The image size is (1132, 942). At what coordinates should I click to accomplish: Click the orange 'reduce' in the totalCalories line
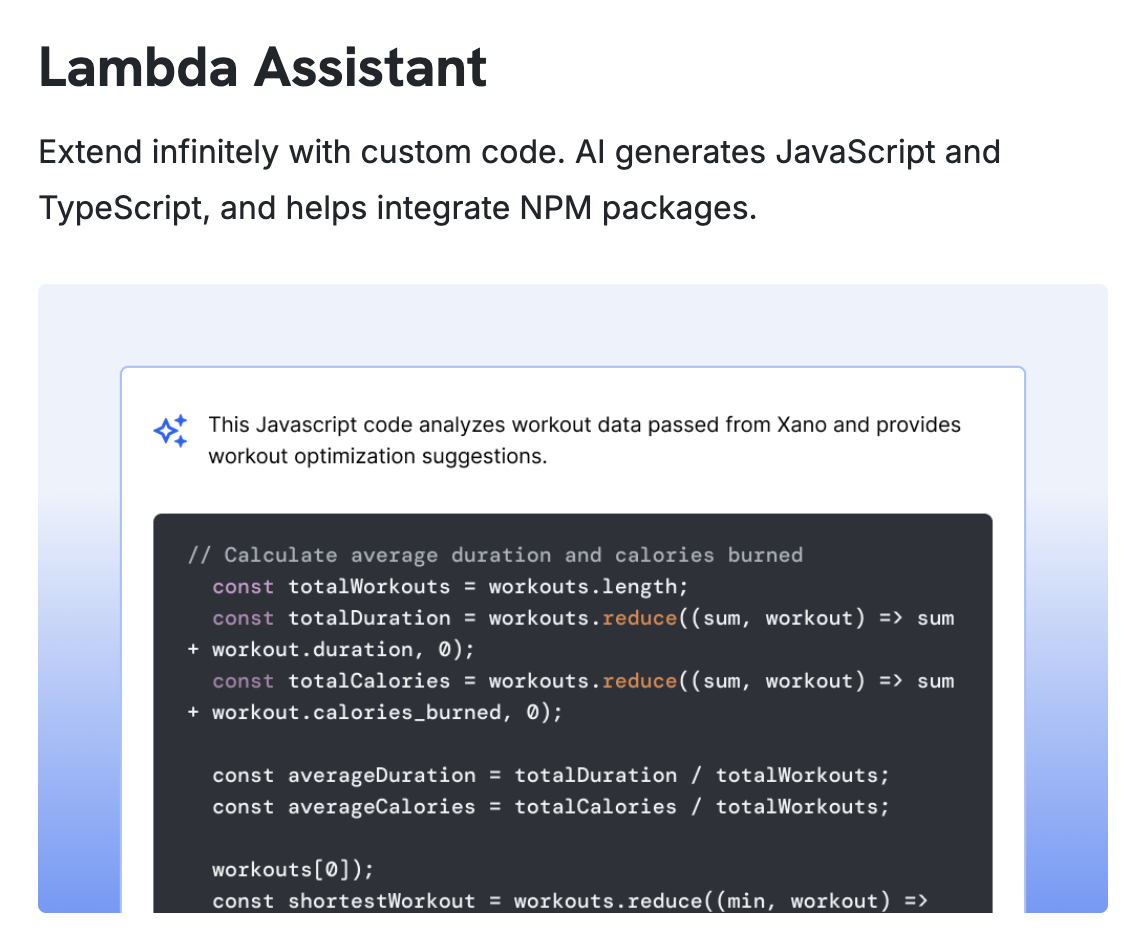pyautogui.click(x=639, y=681)
